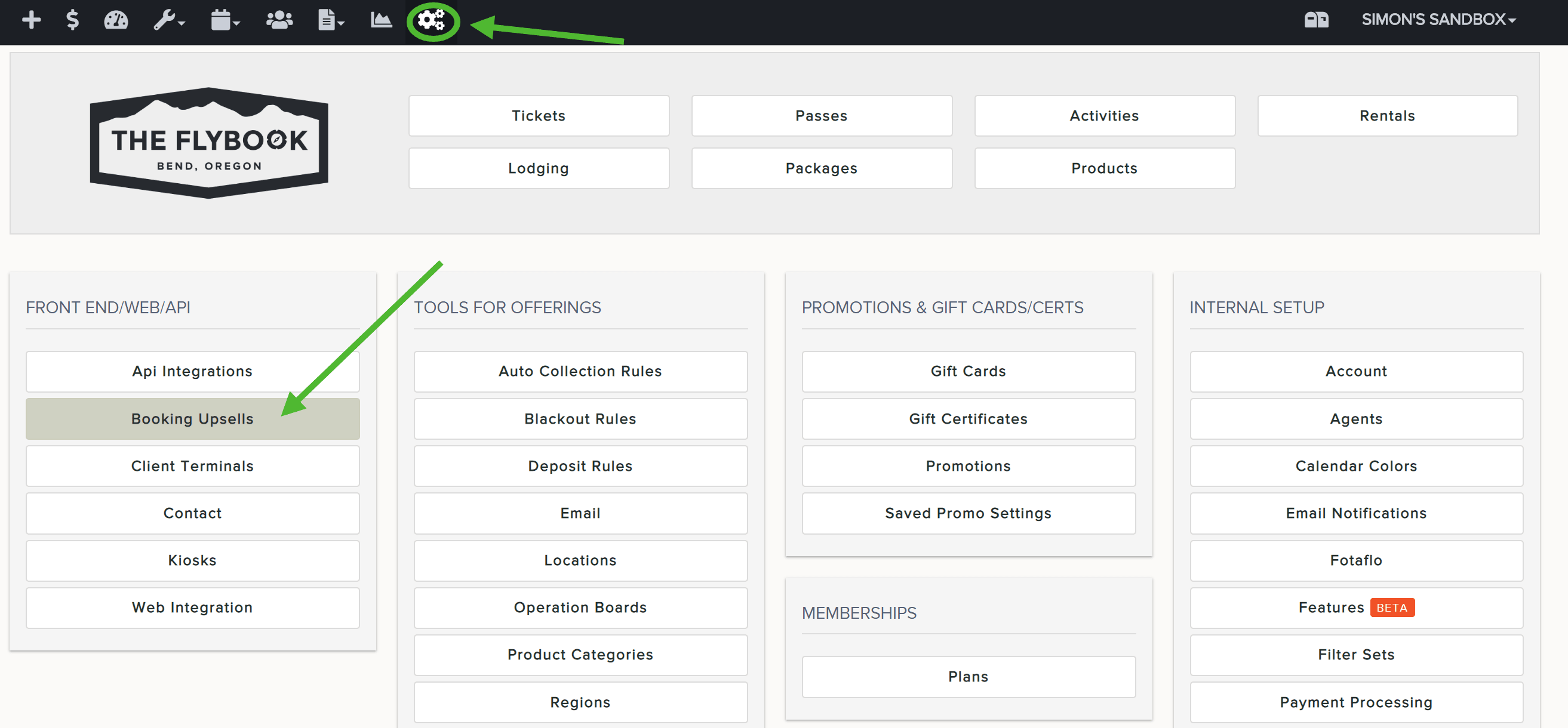Open Email Notifications settings
The image size is (1568, 728).
pos(1356,513)
